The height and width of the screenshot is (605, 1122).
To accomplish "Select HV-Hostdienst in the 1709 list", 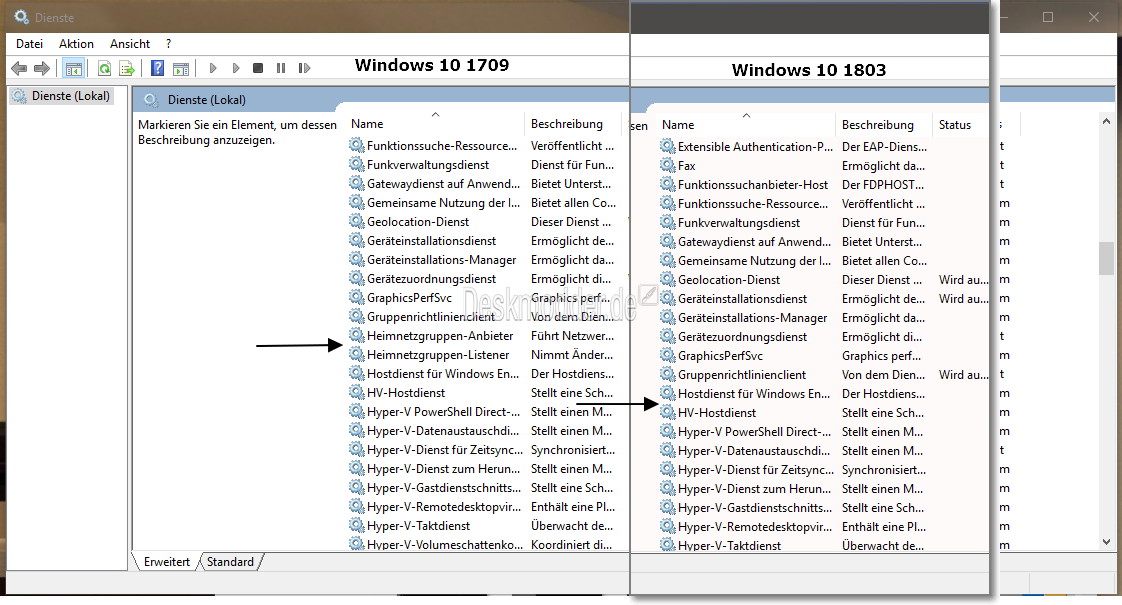I will (406, 392).
